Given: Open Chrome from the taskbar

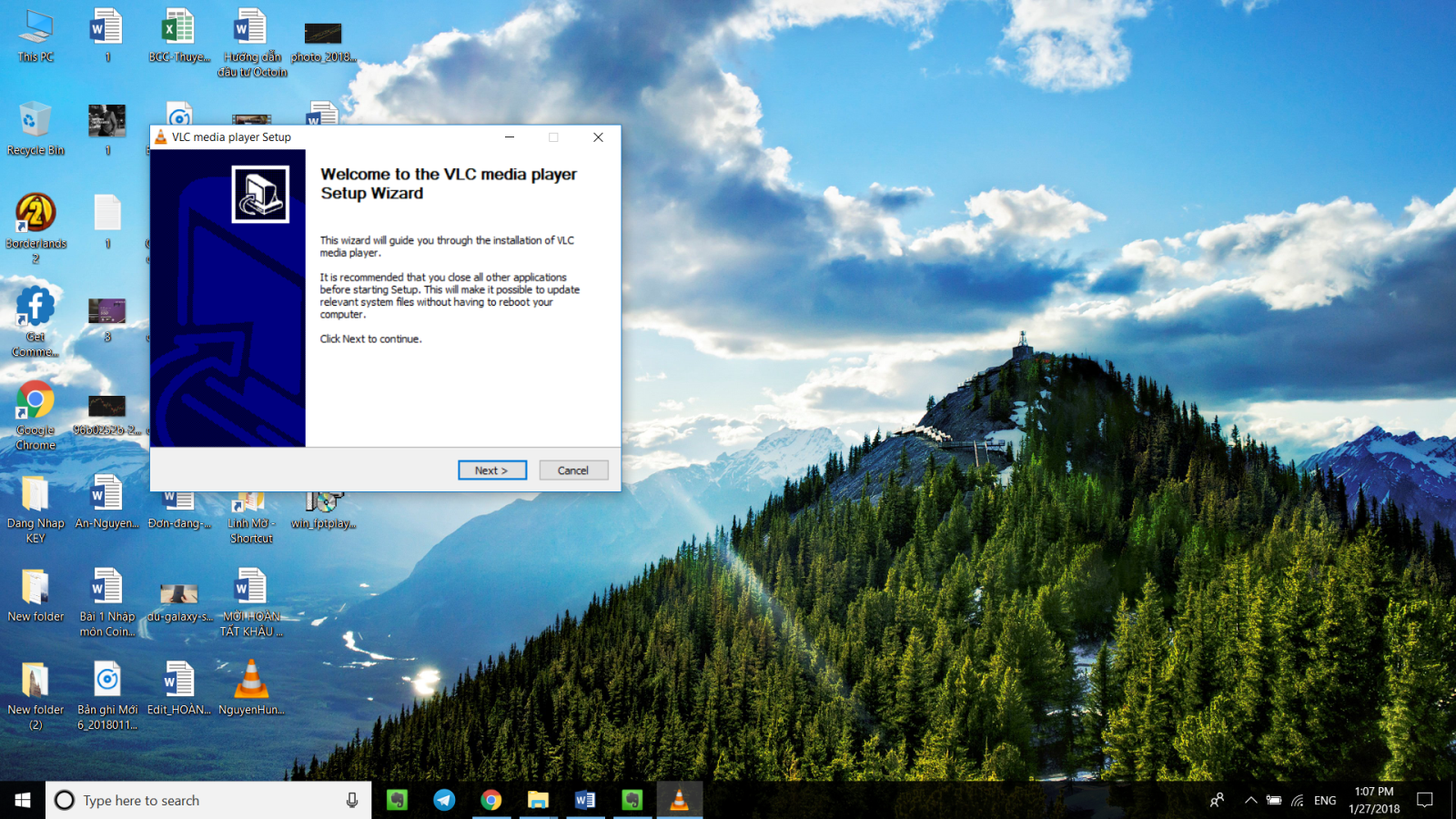Looking at the screenshot, I should [x=491, y=800].
